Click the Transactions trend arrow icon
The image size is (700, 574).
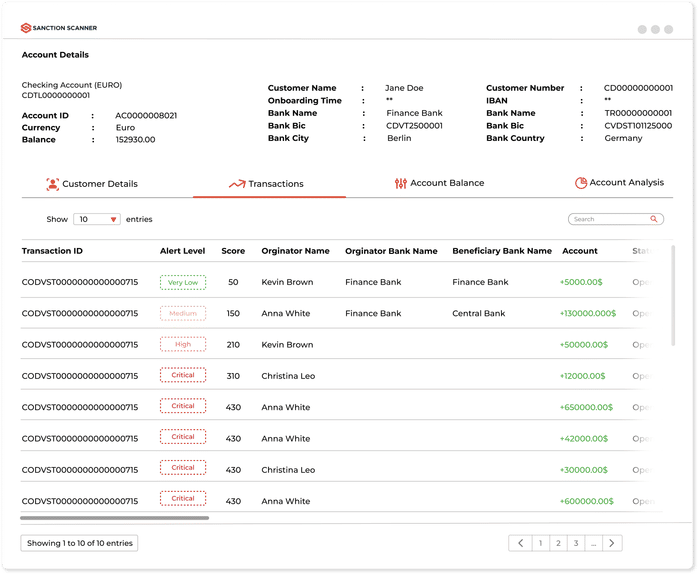(237, 184)
